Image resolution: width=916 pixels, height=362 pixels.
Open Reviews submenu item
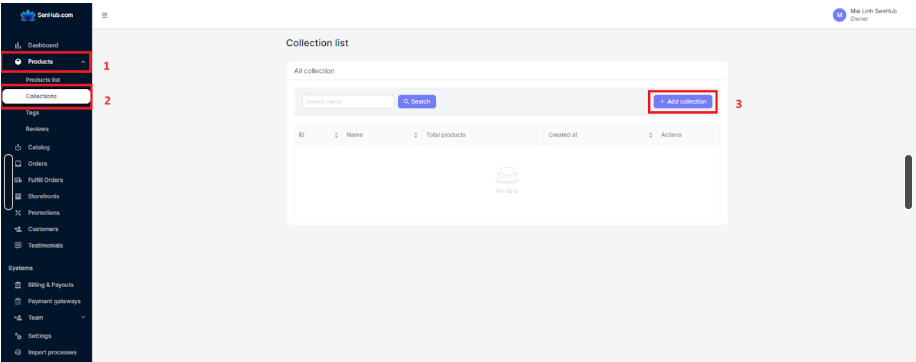pos(37,128)
